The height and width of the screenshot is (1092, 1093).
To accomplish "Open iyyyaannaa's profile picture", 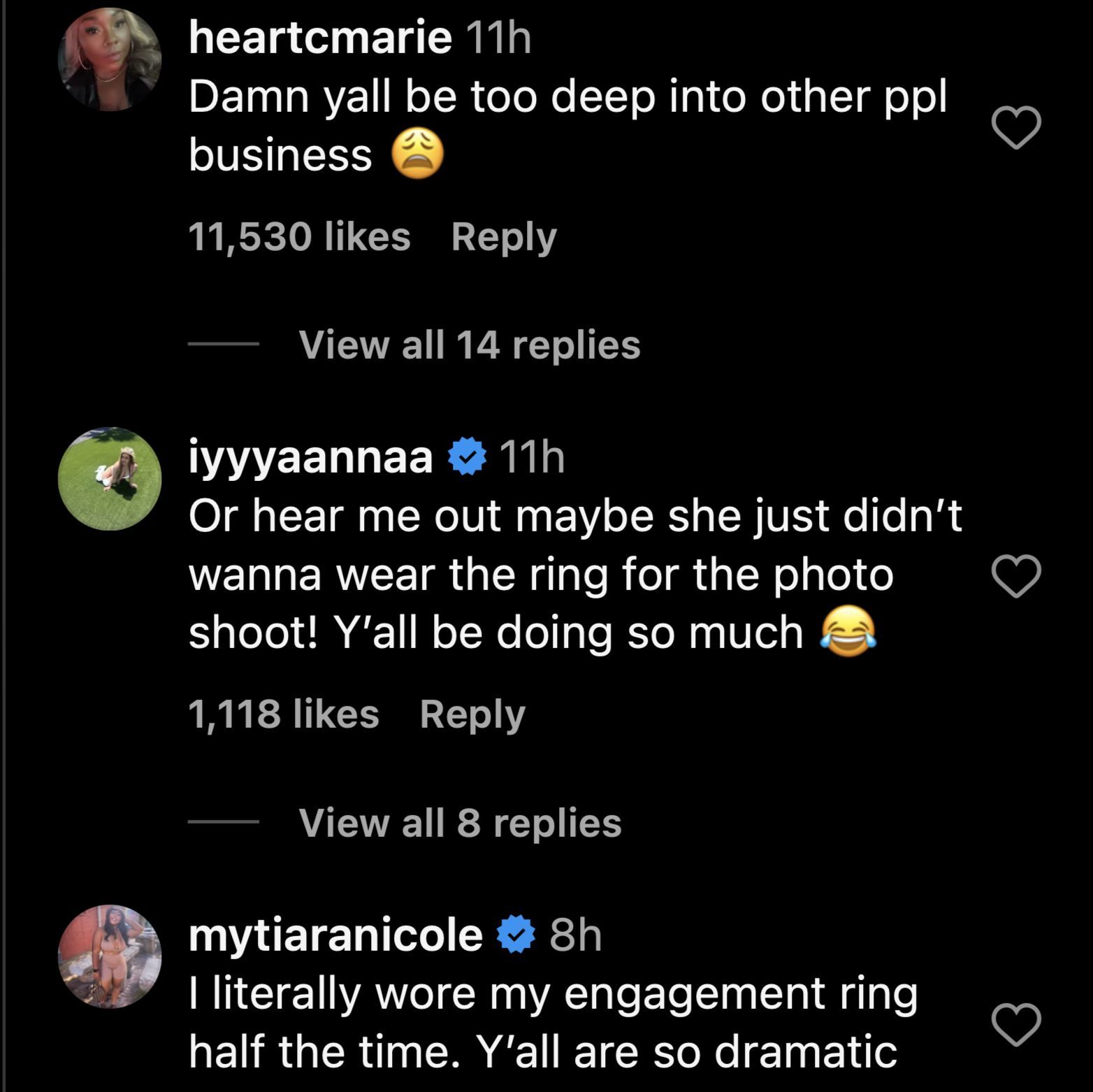I will [110, 479].
